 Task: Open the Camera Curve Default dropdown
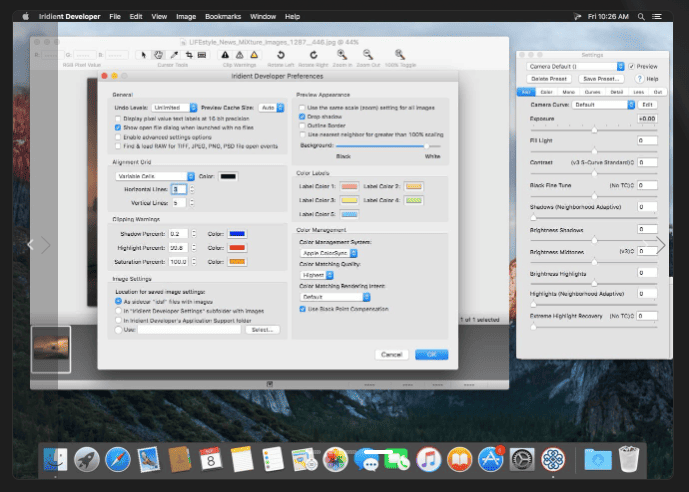click(x=603, y=105)
